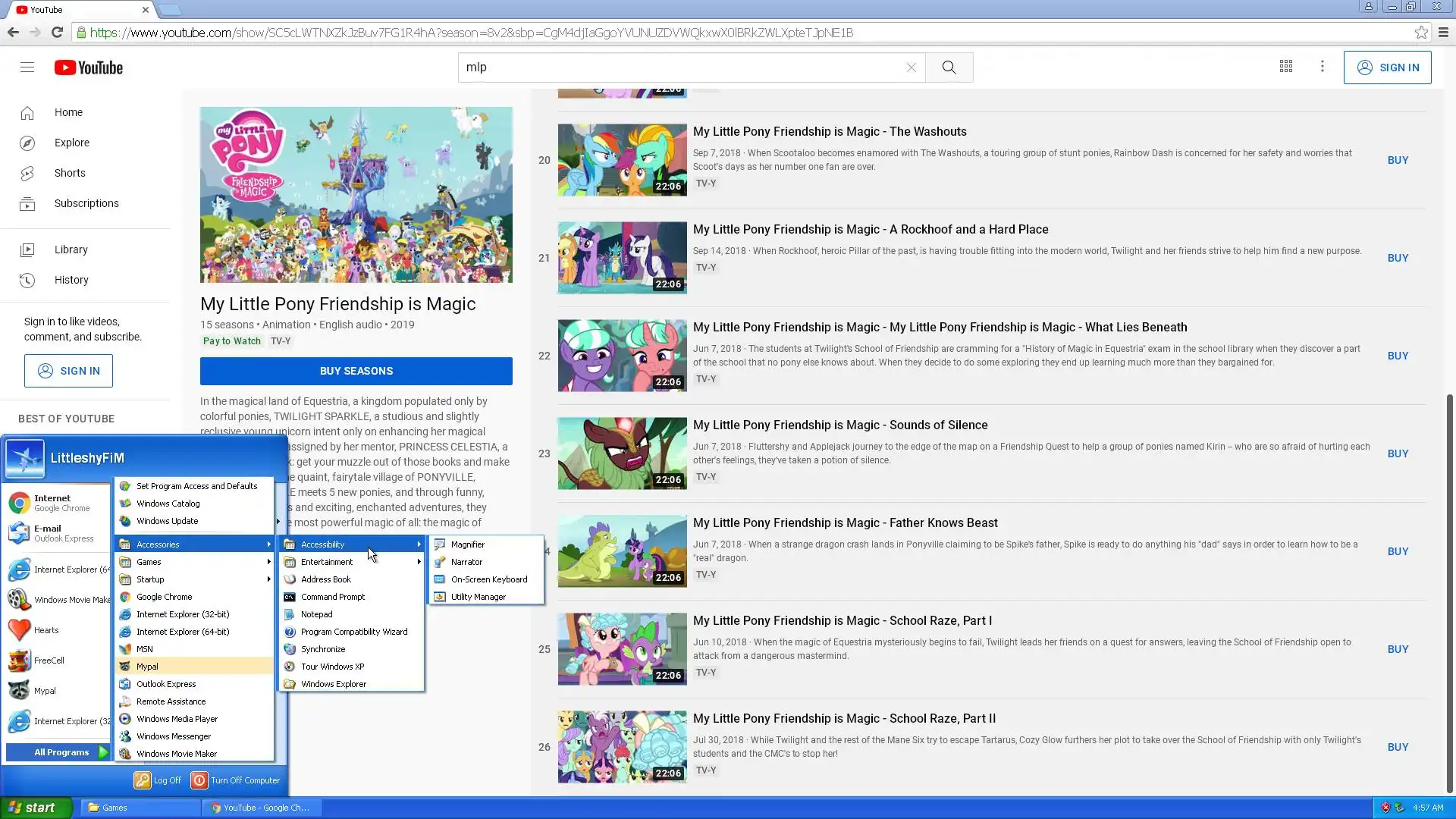This screenshot has height=819, width=1456.
Task: Open the YouTube apps grid icon
Action: click(1286, 67)
